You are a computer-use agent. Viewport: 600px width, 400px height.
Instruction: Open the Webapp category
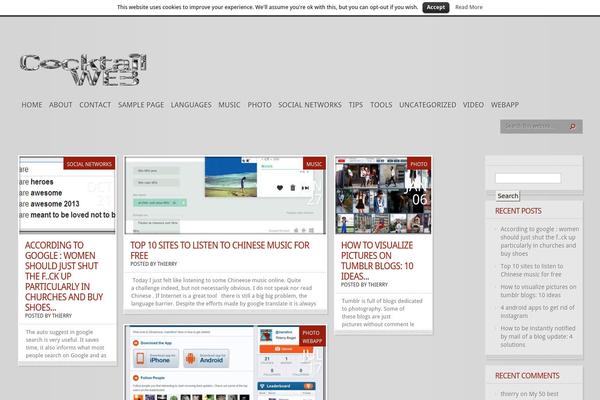505,105
